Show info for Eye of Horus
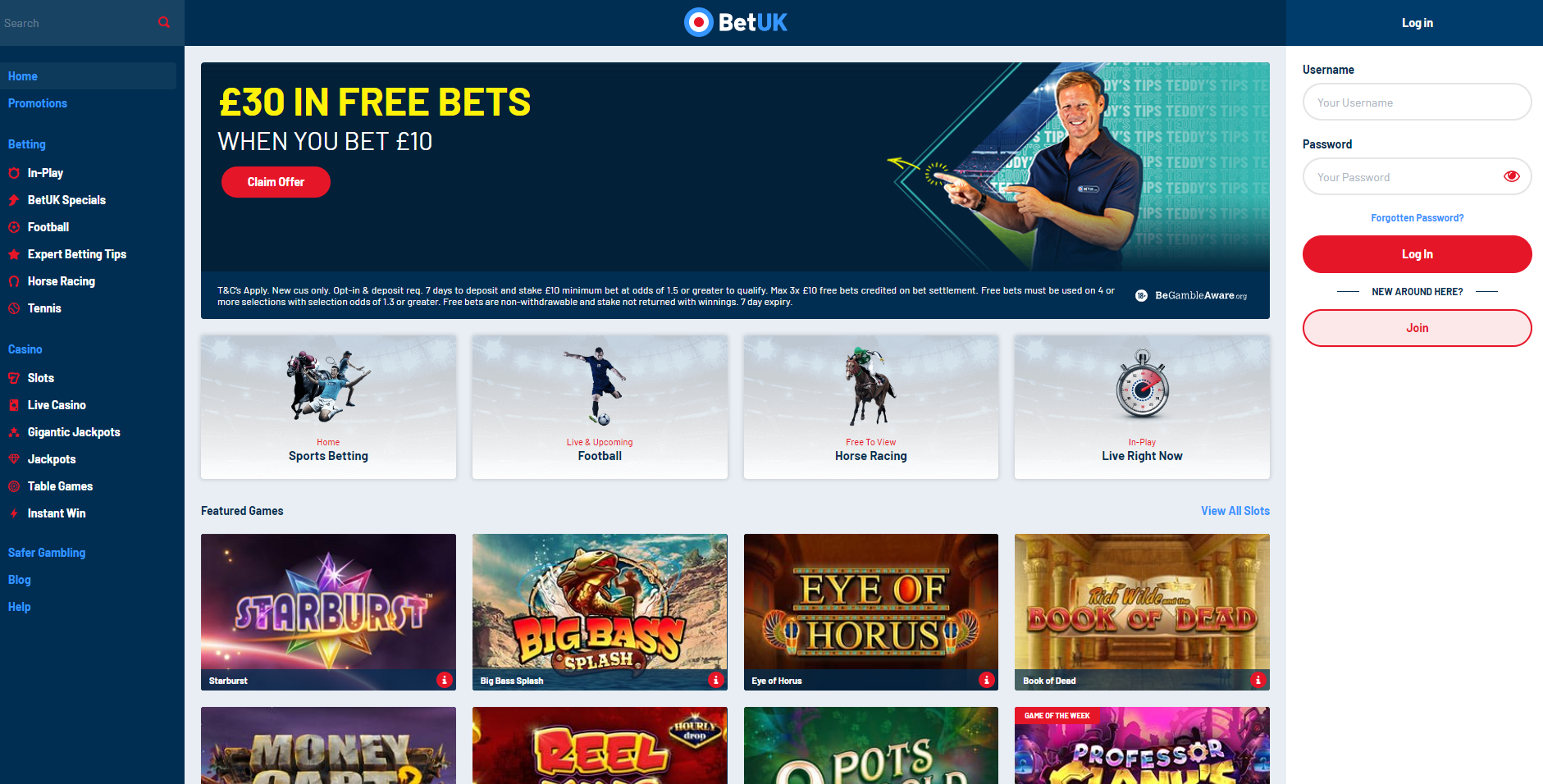 click(987, 680)
